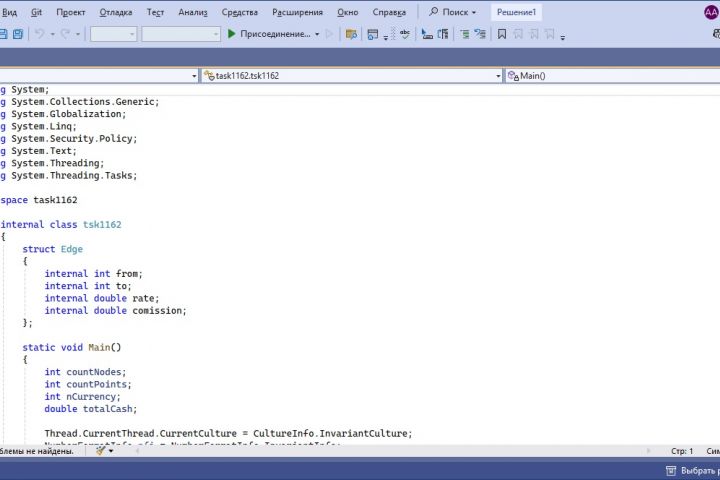Open the Redo history dropdown arrow
The width and height of the screenshot is (720, 480).
pos(78,34)
